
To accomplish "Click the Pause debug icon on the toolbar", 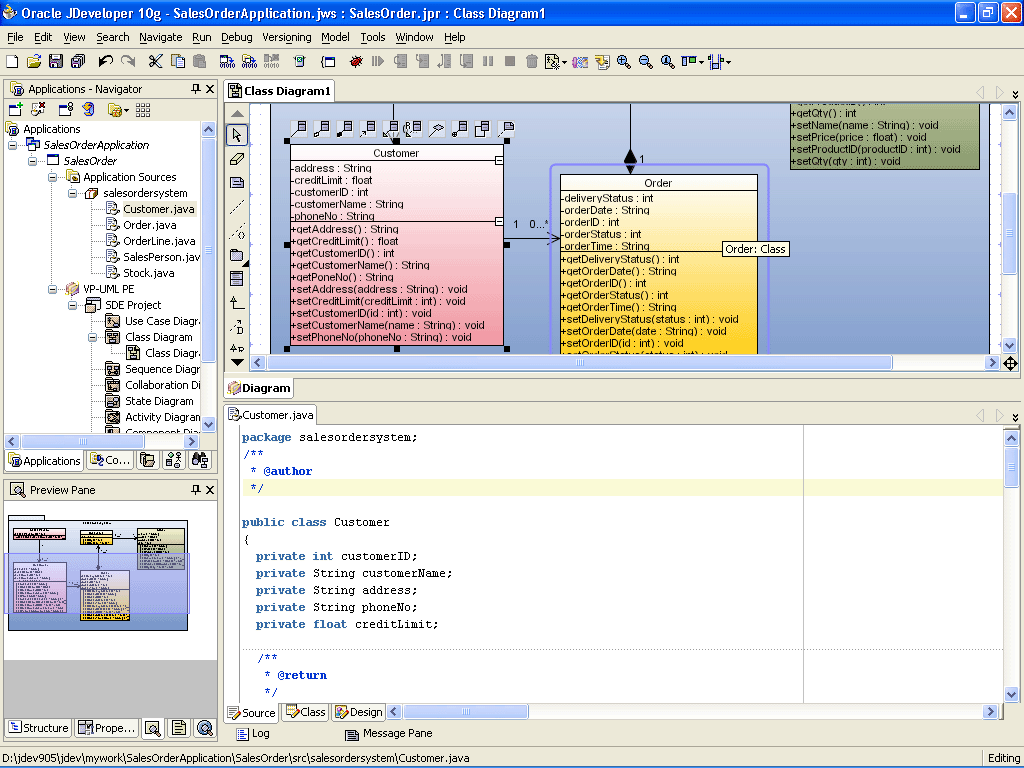I will tap(489, 61).
